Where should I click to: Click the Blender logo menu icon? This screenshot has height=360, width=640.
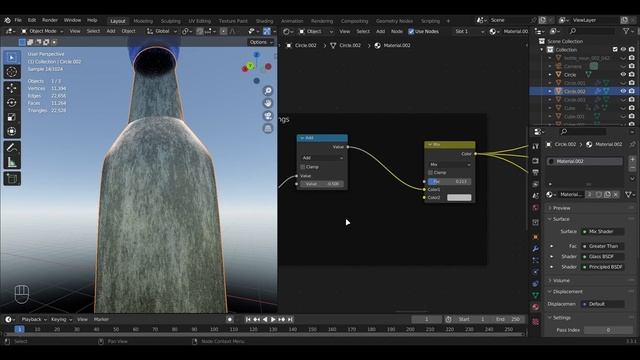coord(7,20)
